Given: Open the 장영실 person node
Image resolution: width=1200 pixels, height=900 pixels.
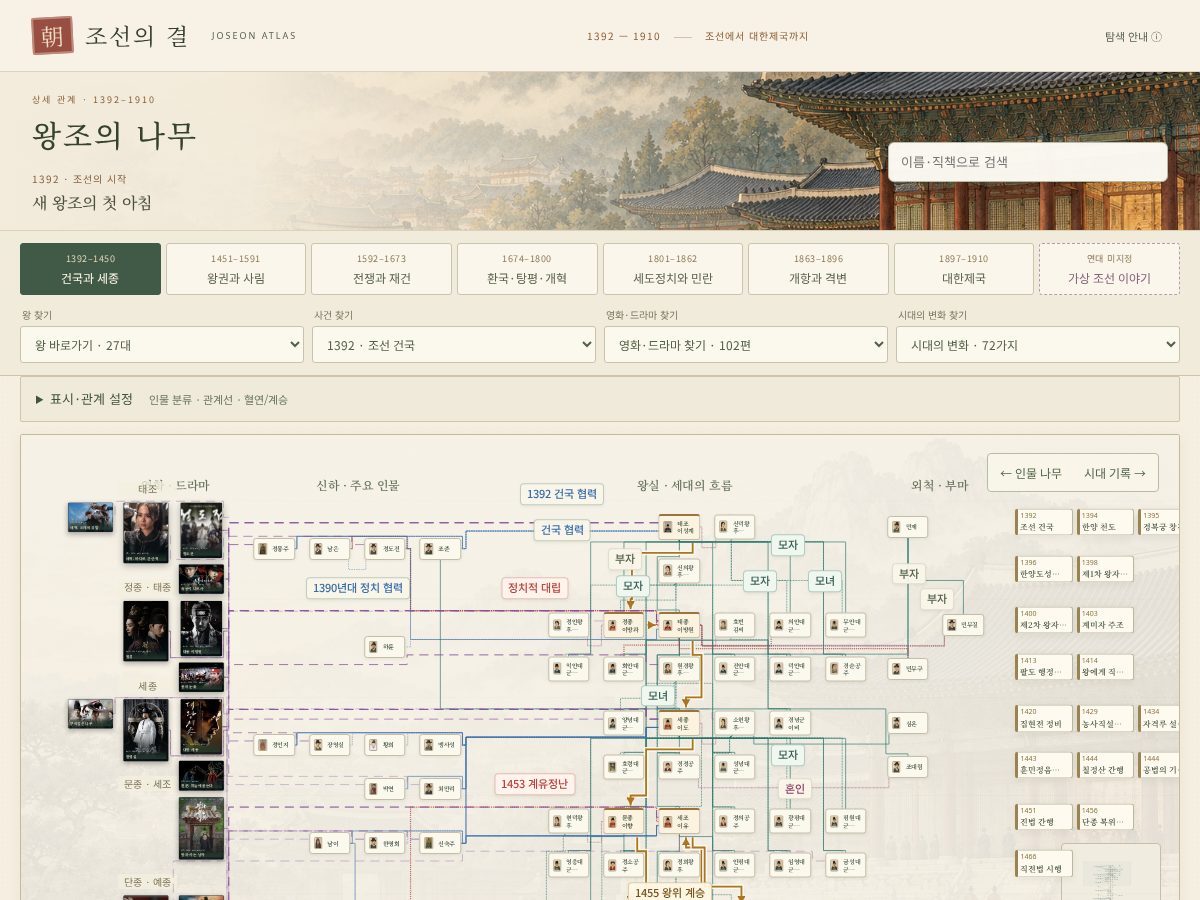Looking at the screenshot, I should click(x=330, y=745).
